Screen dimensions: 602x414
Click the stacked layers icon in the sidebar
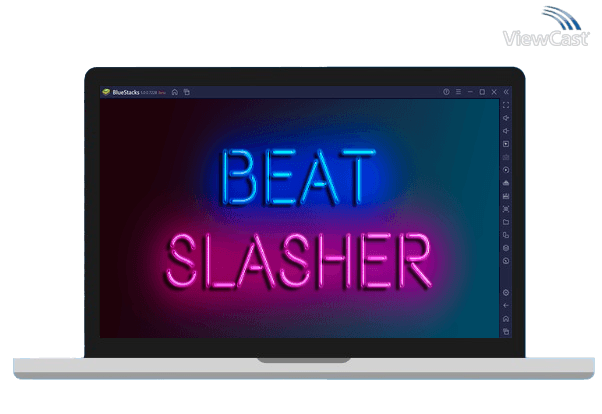click(506, 248)
